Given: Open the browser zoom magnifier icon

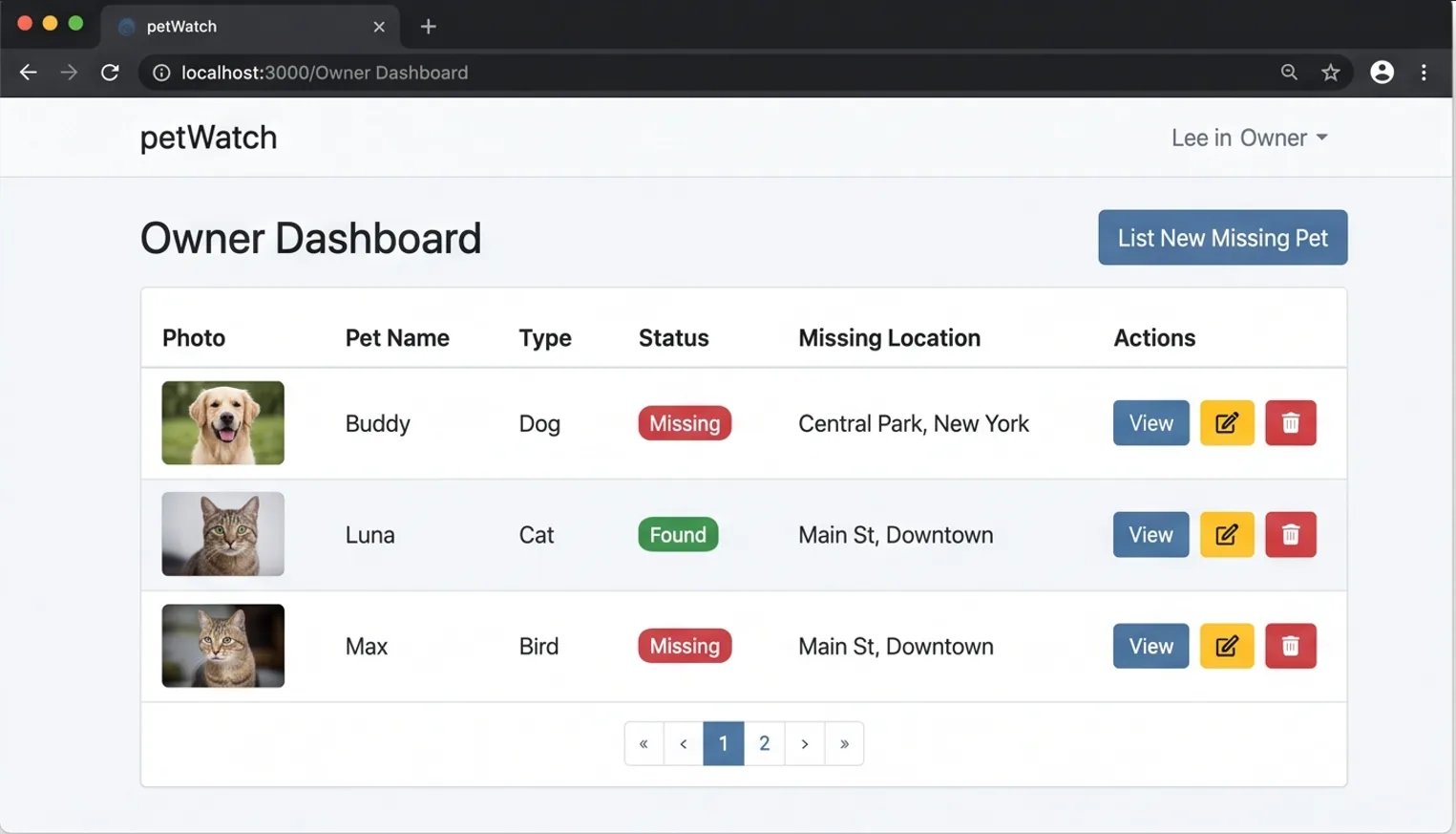Looking at the screenshot, I should point(1289,73).
